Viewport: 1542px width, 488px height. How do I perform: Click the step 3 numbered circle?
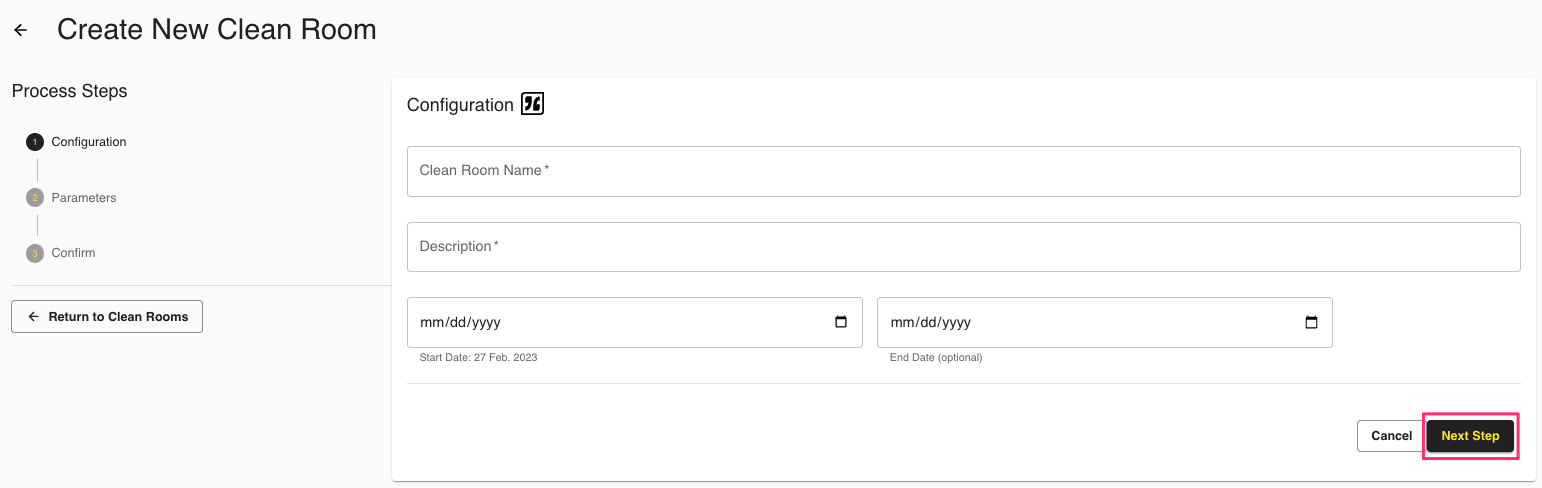pos(35,253)
